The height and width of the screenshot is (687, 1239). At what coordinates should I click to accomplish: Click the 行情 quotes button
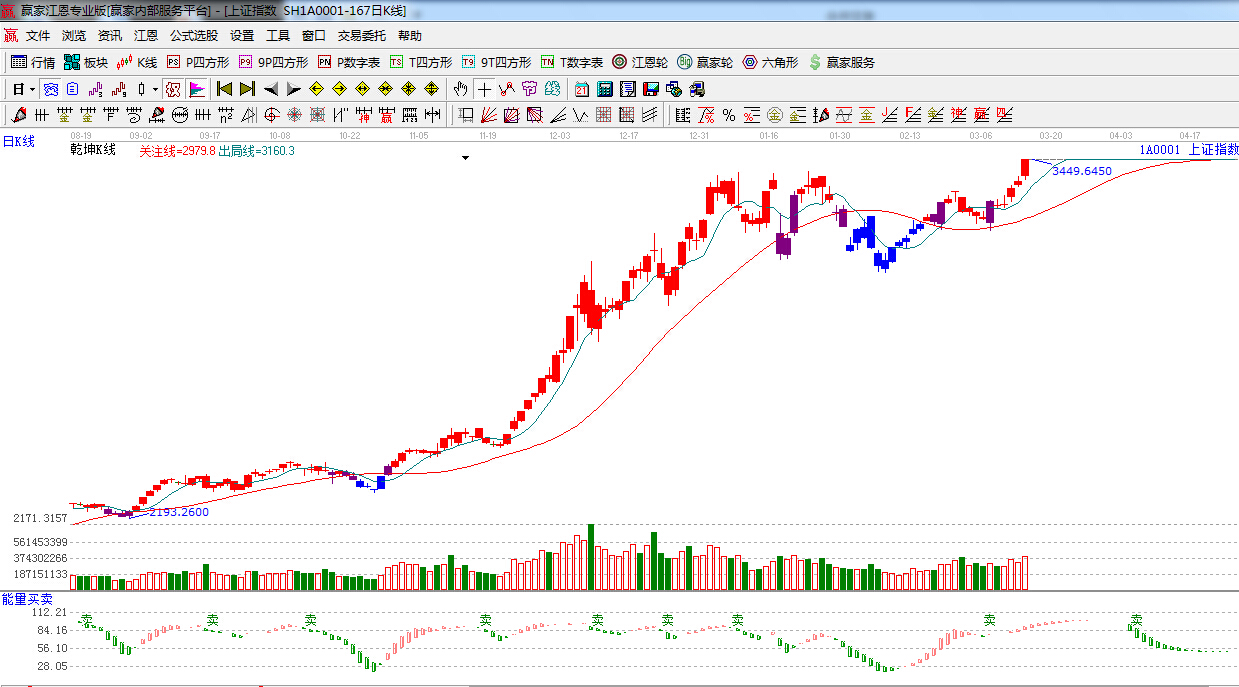(x=33, y=62)
